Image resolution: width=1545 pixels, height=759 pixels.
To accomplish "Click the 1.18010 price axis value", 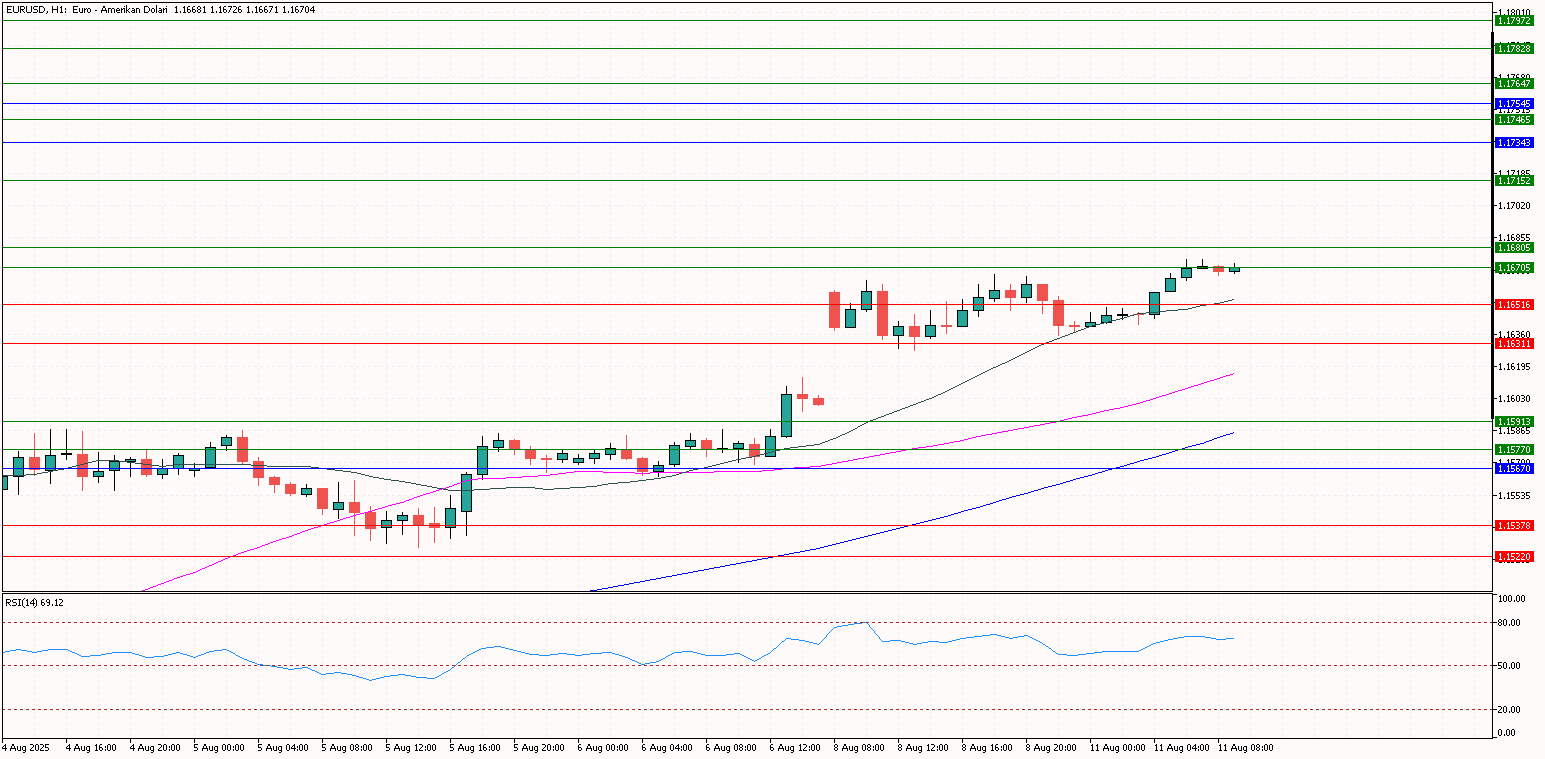I will click(x=1516, y=12).
